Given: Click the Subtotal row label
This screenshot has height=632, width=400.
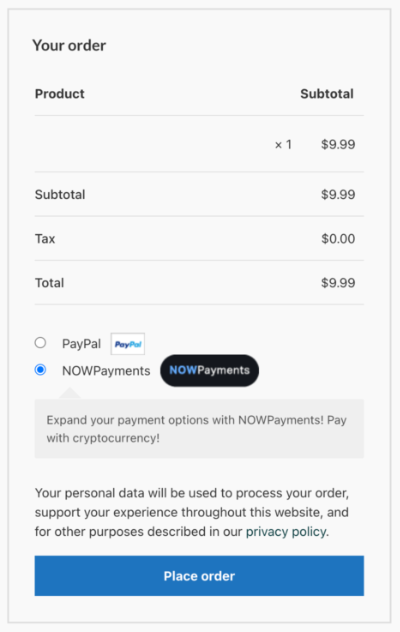Looking at the screenshot, I should (x=60, y=195).
